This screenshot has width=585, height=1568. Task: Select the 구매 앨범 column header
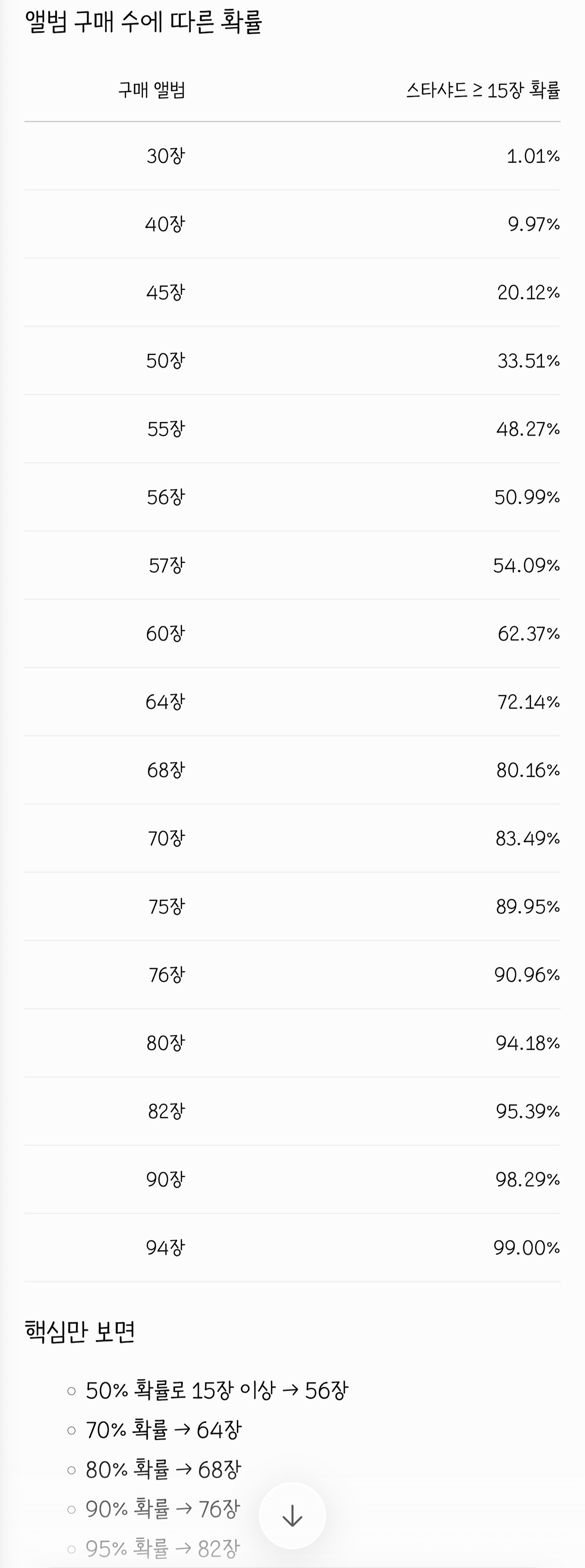point(152,90)
